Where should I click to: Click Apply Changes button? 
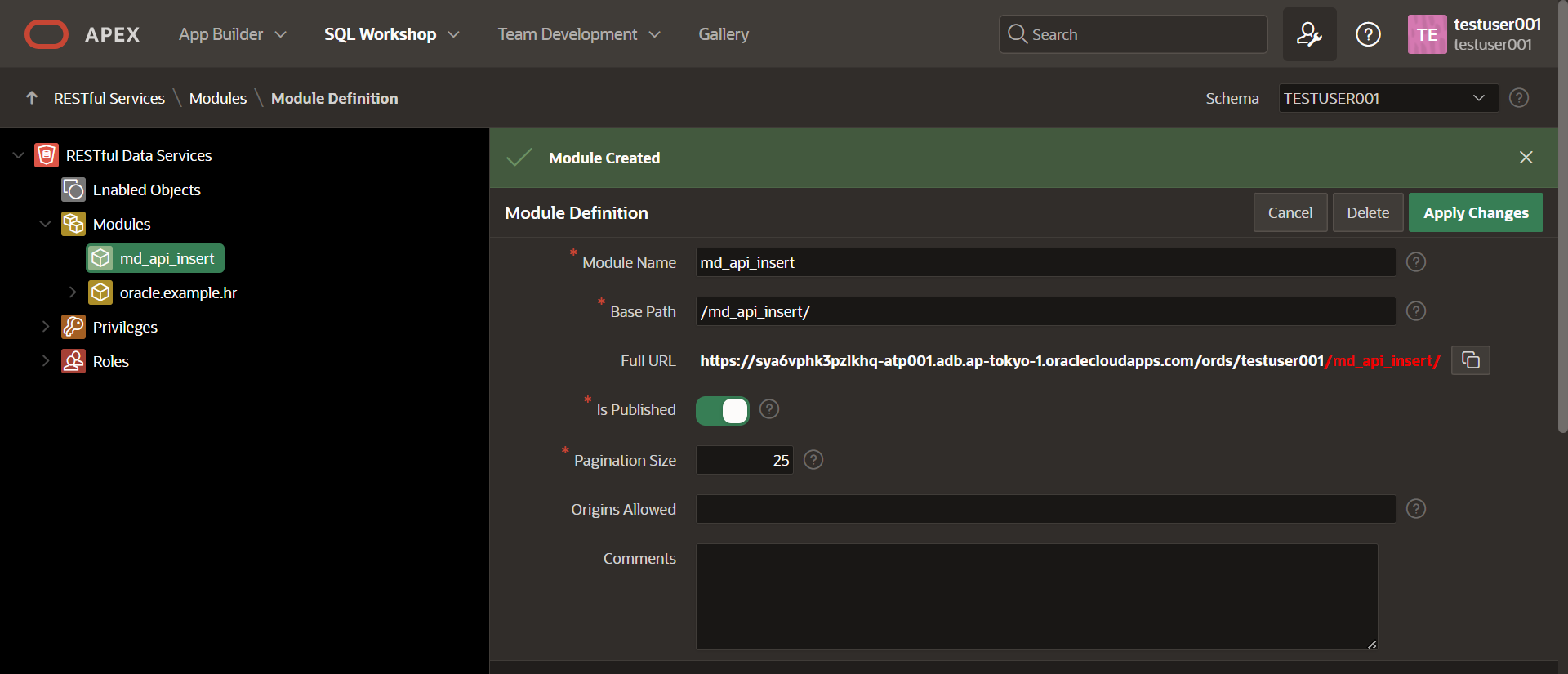(1476, 212)
